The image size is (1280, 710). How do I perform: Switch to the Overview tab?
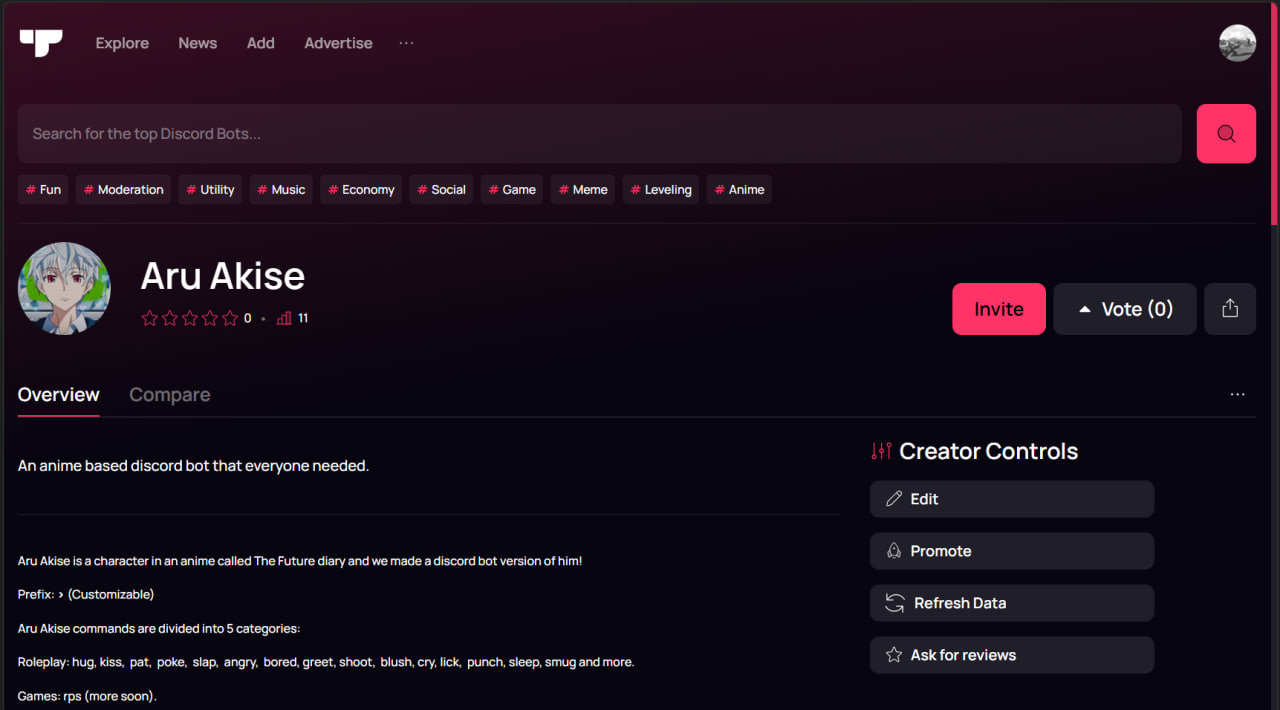[59, 394]
